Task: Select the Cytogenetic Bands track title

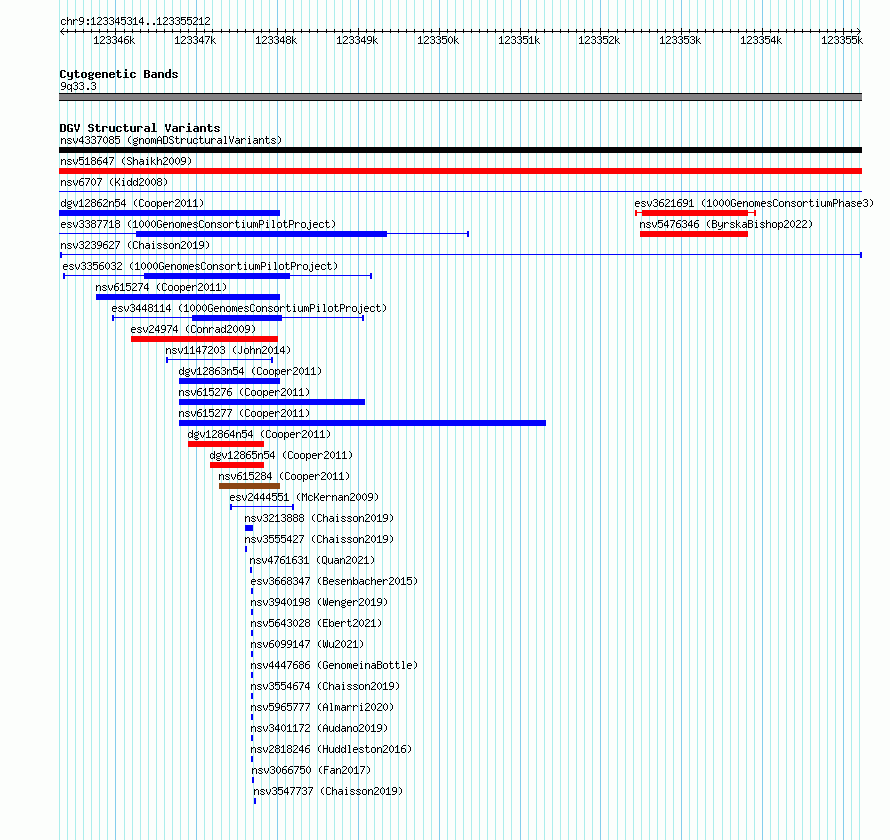Action: (119, 74)
